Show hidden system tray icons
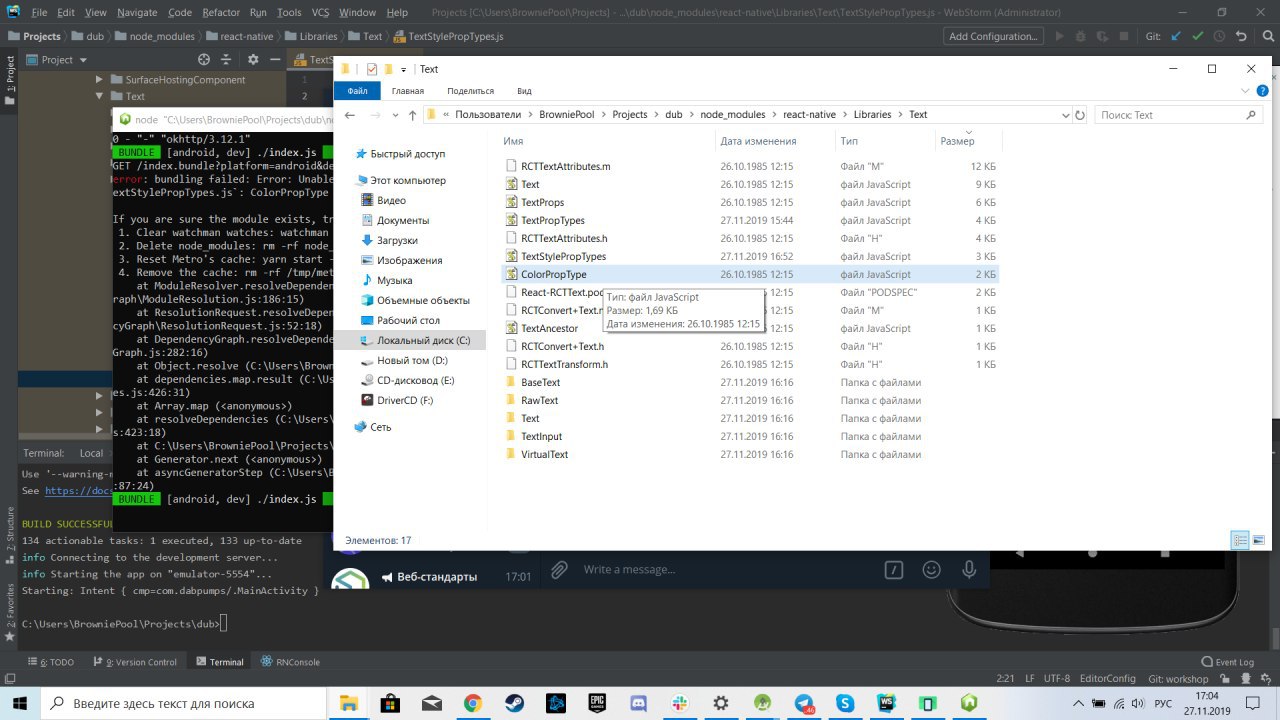Viewport: 1280px width, 720px height. tap(1076, 703)
